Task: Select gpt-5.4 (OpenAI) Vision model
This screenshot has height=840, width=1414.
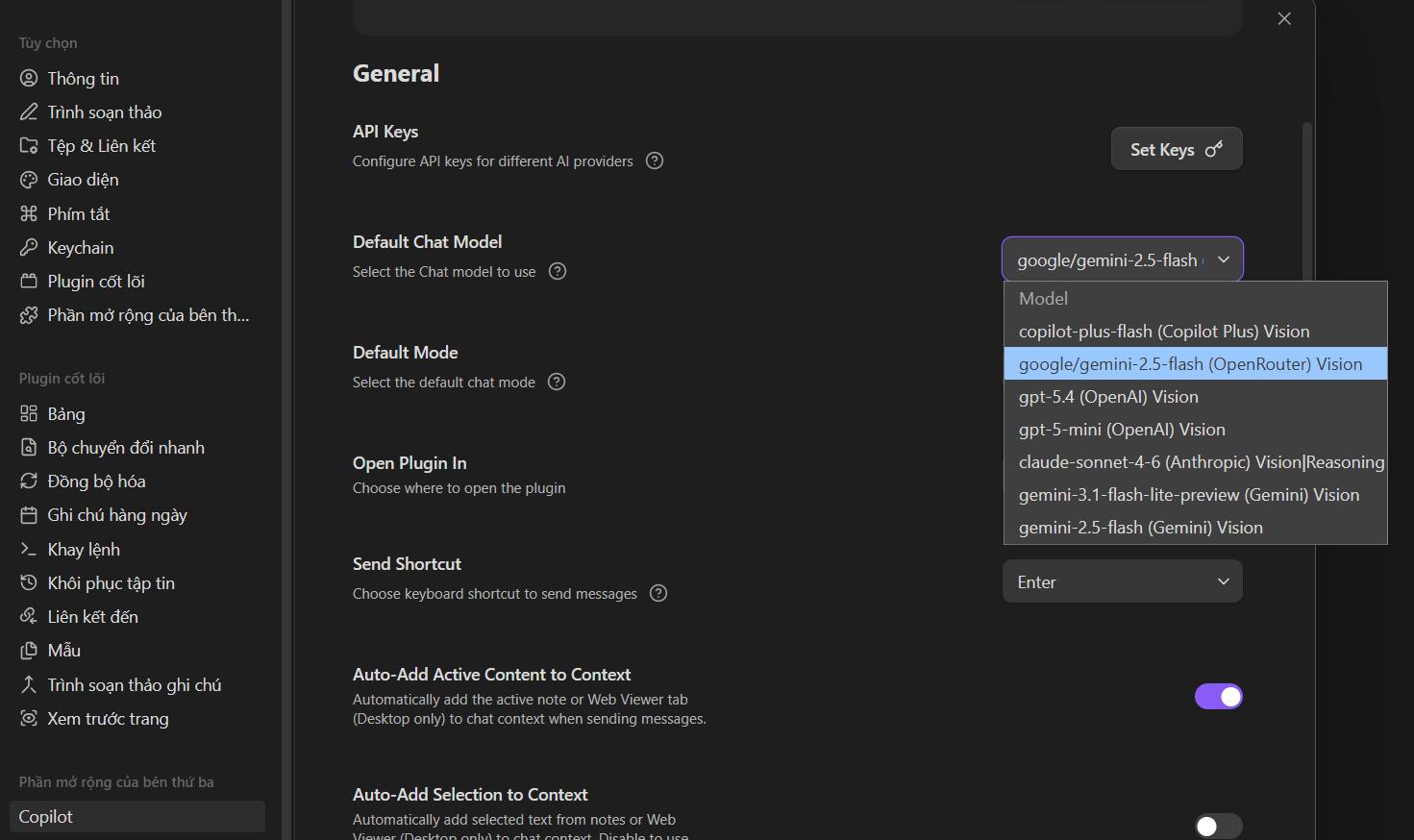Action: pyautogui.click(x=1196, y=396)
